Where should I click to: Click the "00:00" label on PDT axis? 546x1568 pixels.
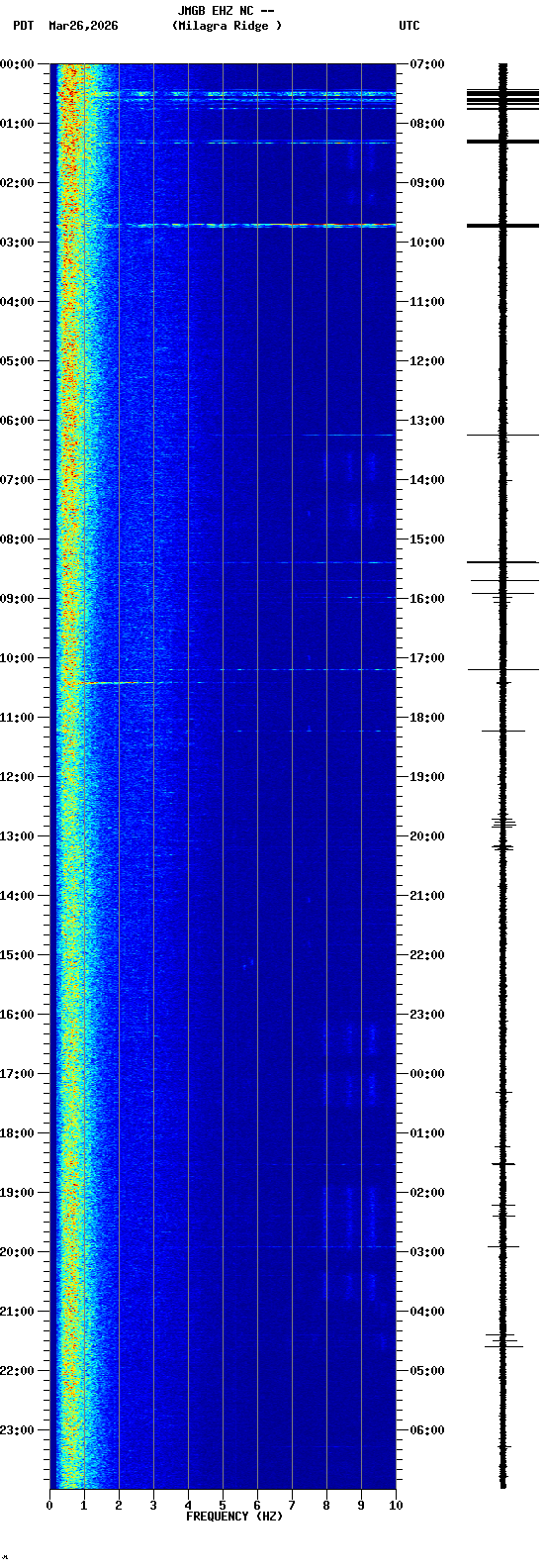tap(17, 64)
